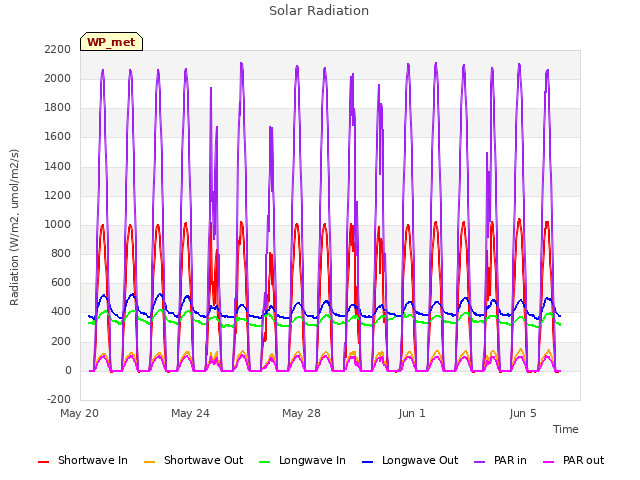The image size is (640, 480).
Task: Toggle the Shortwave In legend entry
Action: click(83, 460)
